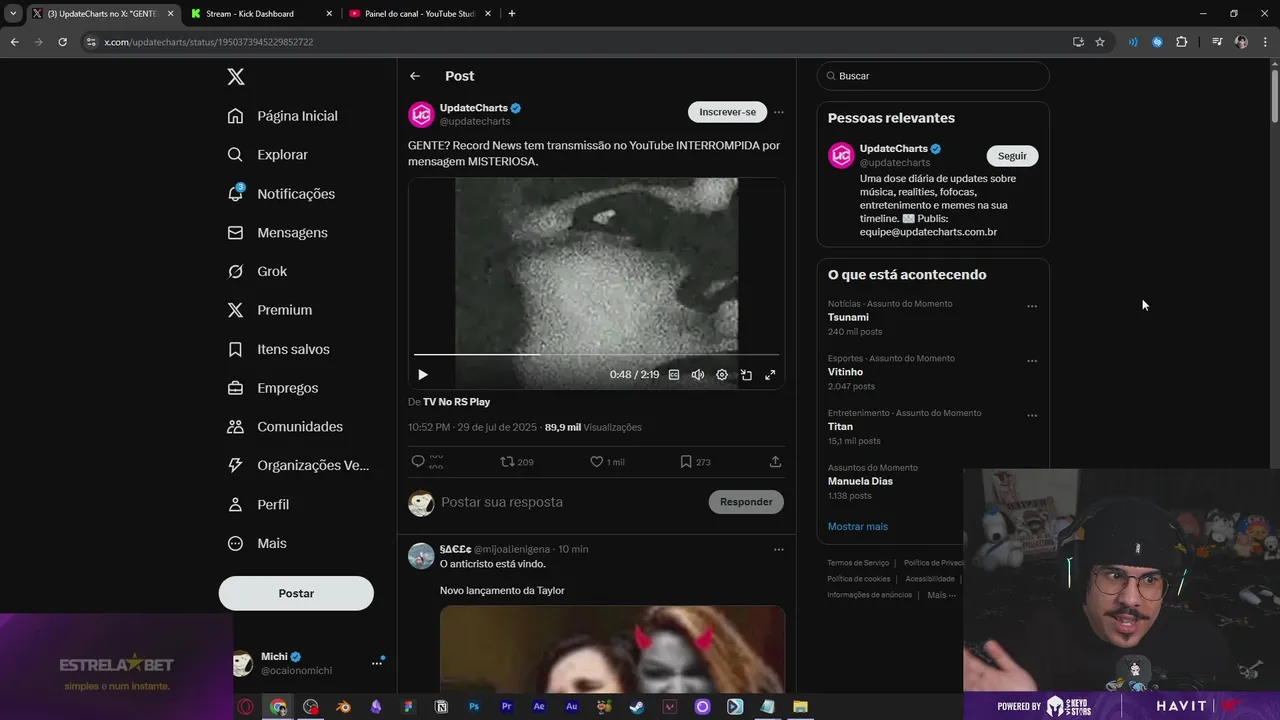The width and height of the screenshot is (1280, 720).
Task: Click the Inscrever-se button
Action: coord(727,112)
